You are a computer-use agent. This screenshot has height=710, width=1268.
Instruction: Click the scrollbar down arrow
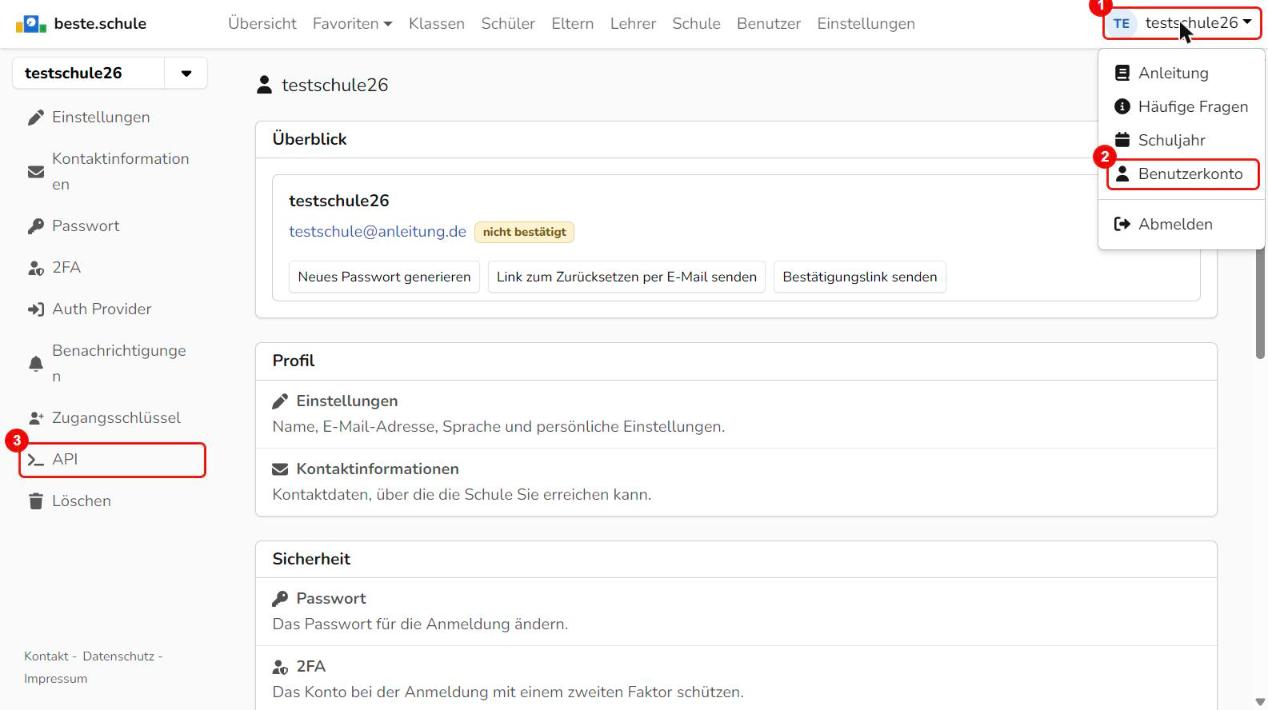pyautogui.click(x=1260, y=702)
